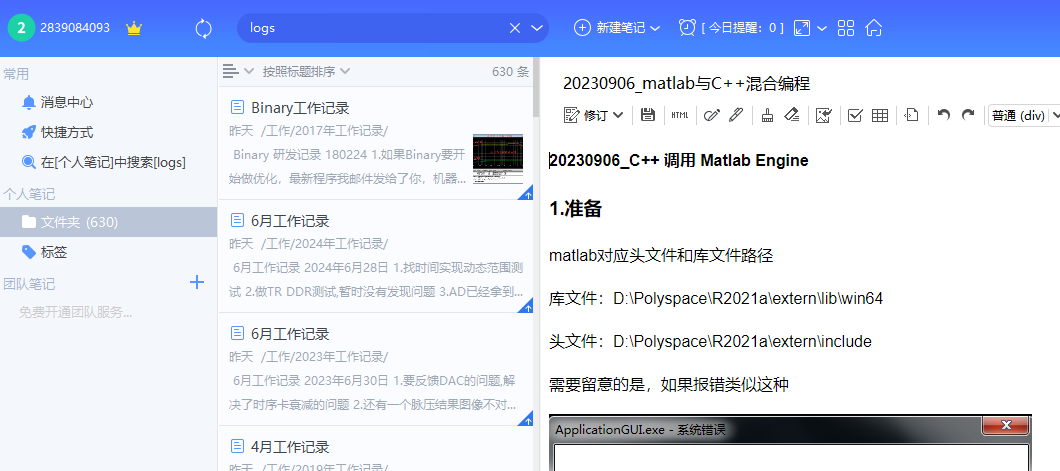Clear the logs search text

(514, 28)
